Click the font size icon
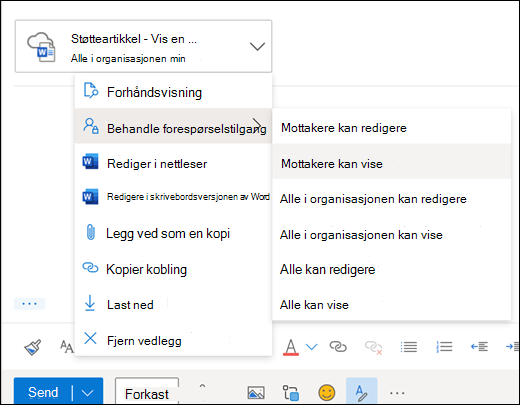Screen dimensions: 520x405 click(67, 347)
